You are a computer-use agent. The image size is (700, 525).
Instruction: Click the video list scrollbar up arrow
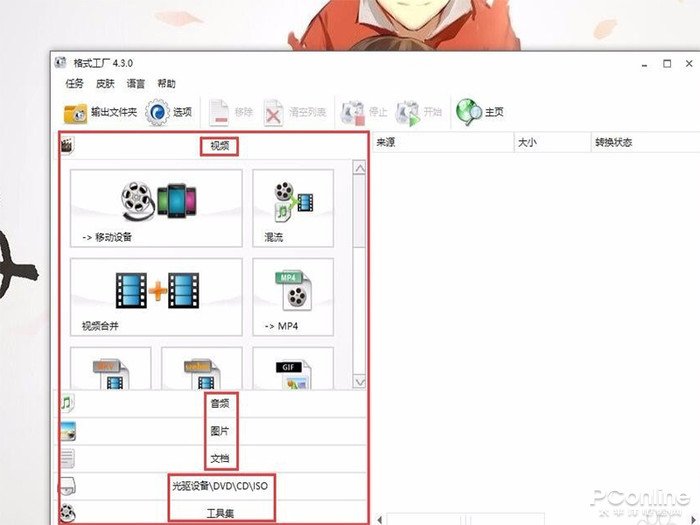coord(360,168)
